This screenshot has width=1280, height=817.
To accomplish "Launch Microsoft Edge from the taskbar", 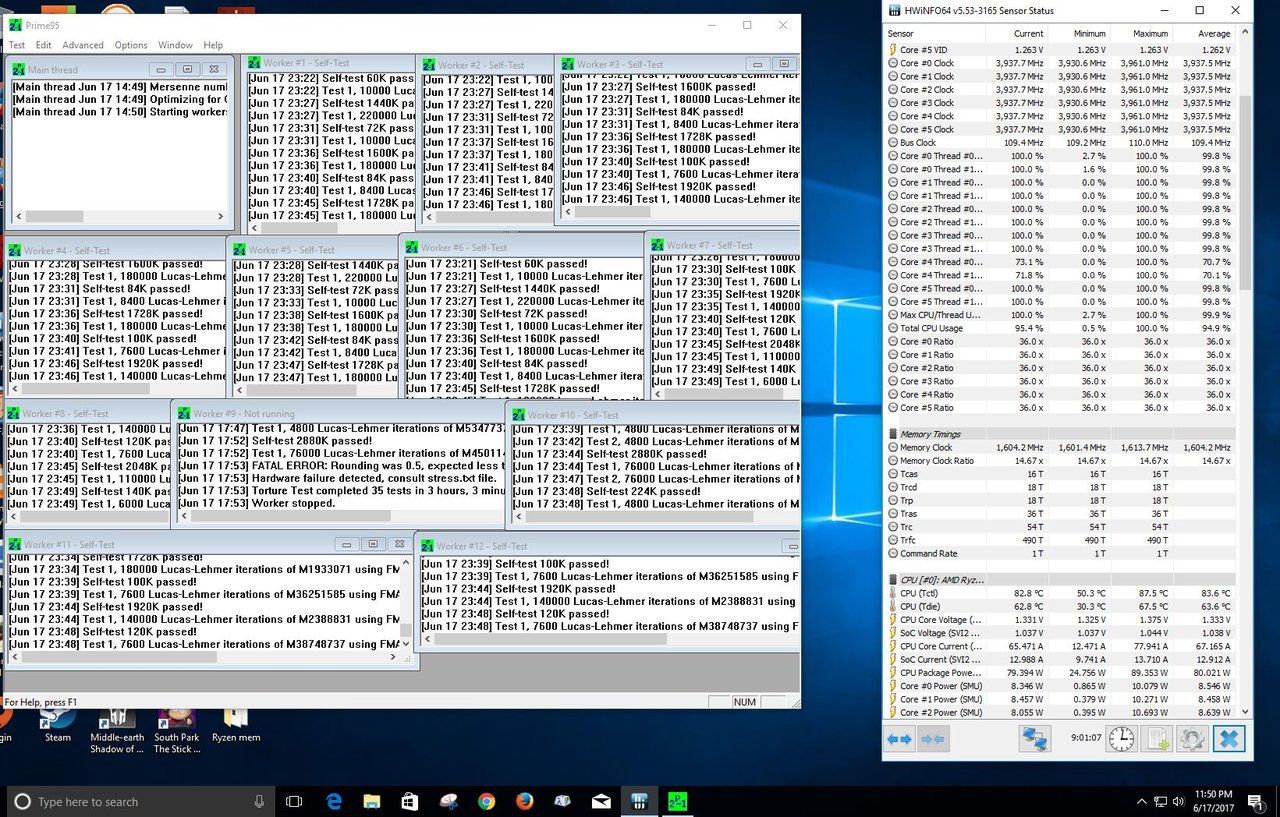I will tap(335, 801).
